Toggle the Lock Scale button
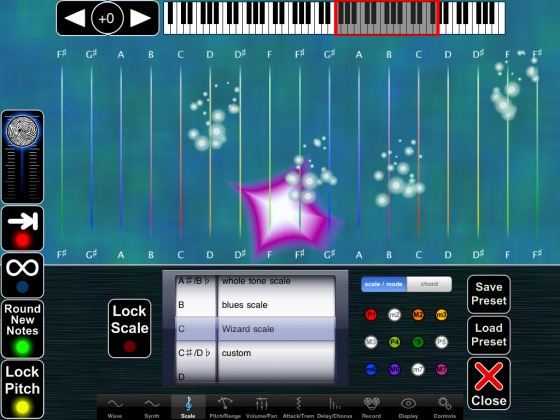This screenshot has height=420, width=560. point(129,329)
